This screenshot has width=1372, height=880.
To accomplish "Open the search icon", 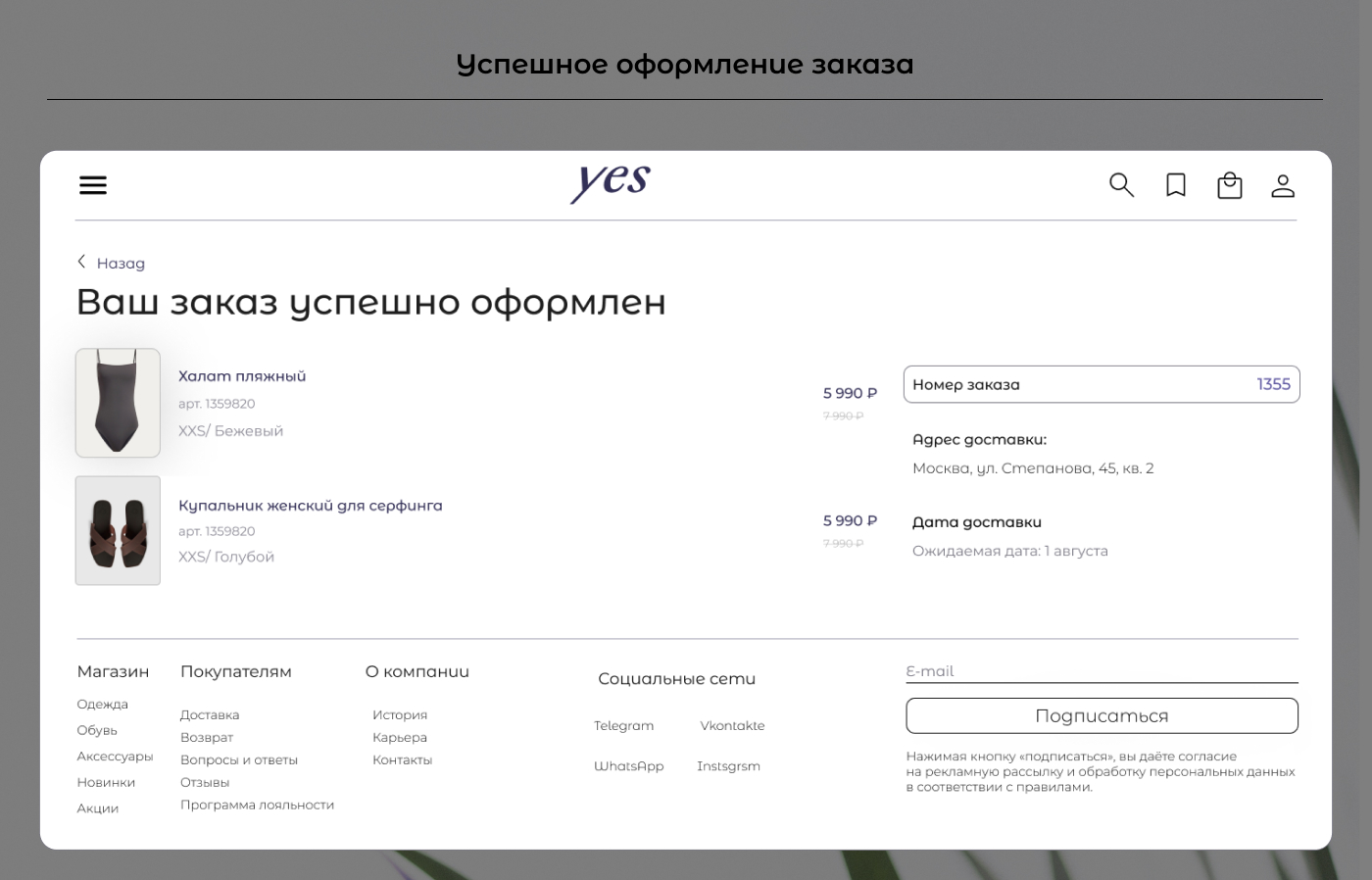I will point(1121,185).
